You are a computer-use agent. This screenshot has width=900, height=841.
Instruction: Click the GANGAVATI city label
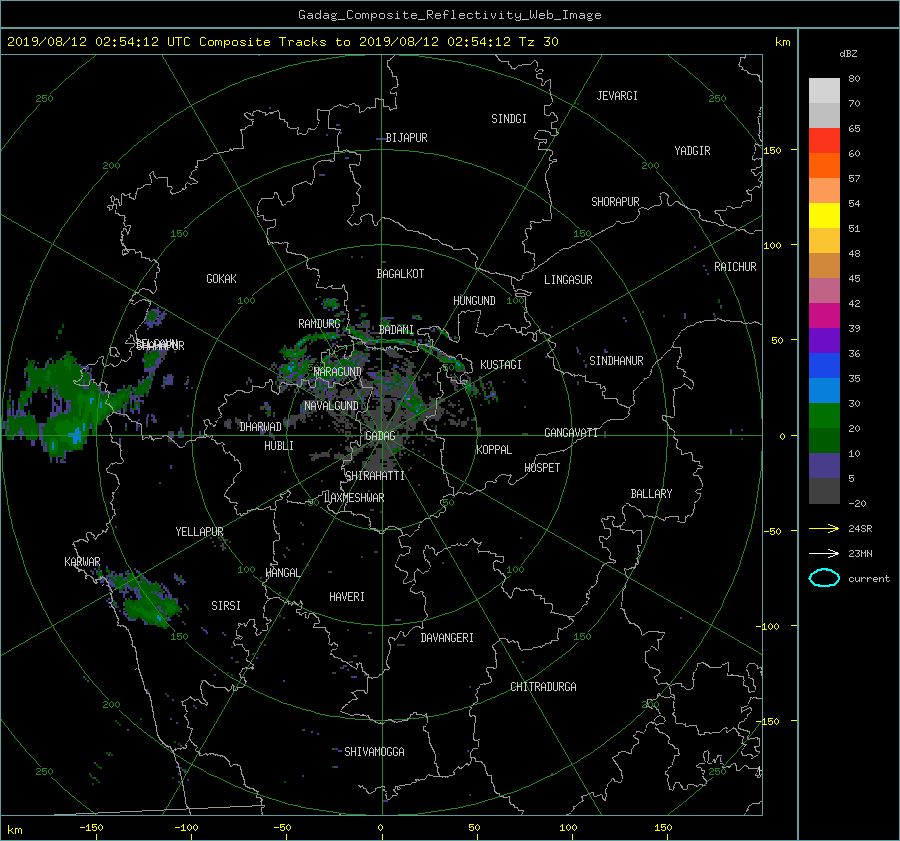[x=571, y=433]
